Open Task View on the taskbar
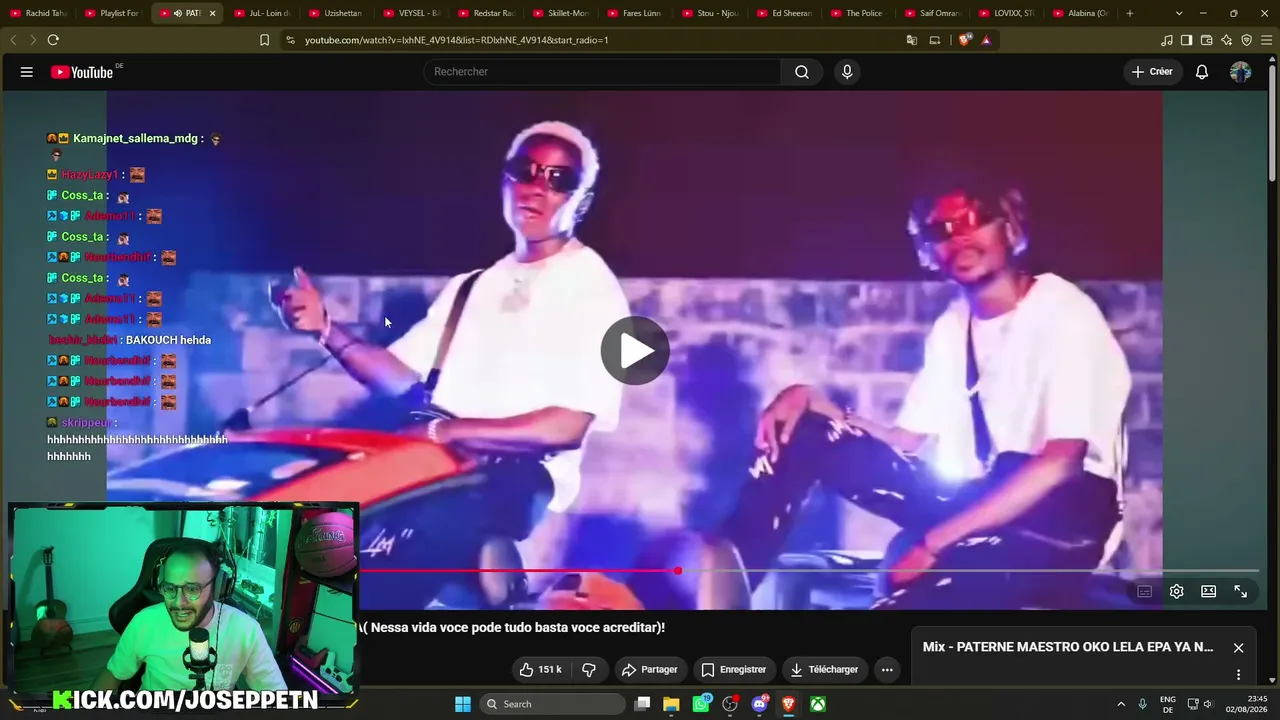This screenshot has width=1280, height=720. tap(643, 704)
